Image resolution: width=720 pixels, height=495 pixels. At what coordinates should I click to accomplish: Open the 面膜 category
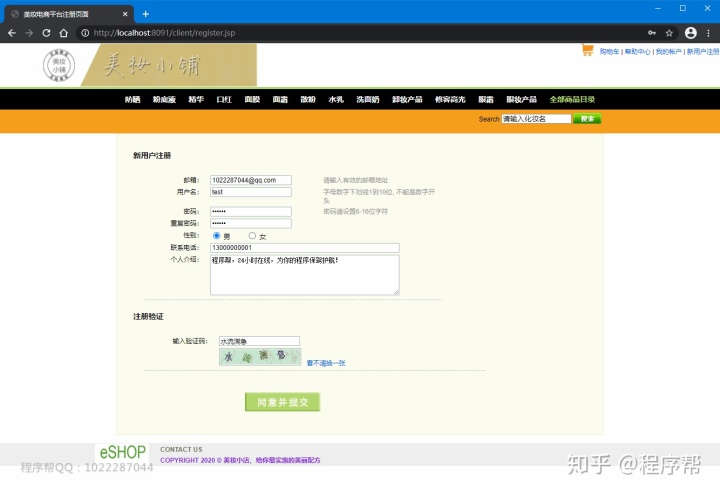252,99
